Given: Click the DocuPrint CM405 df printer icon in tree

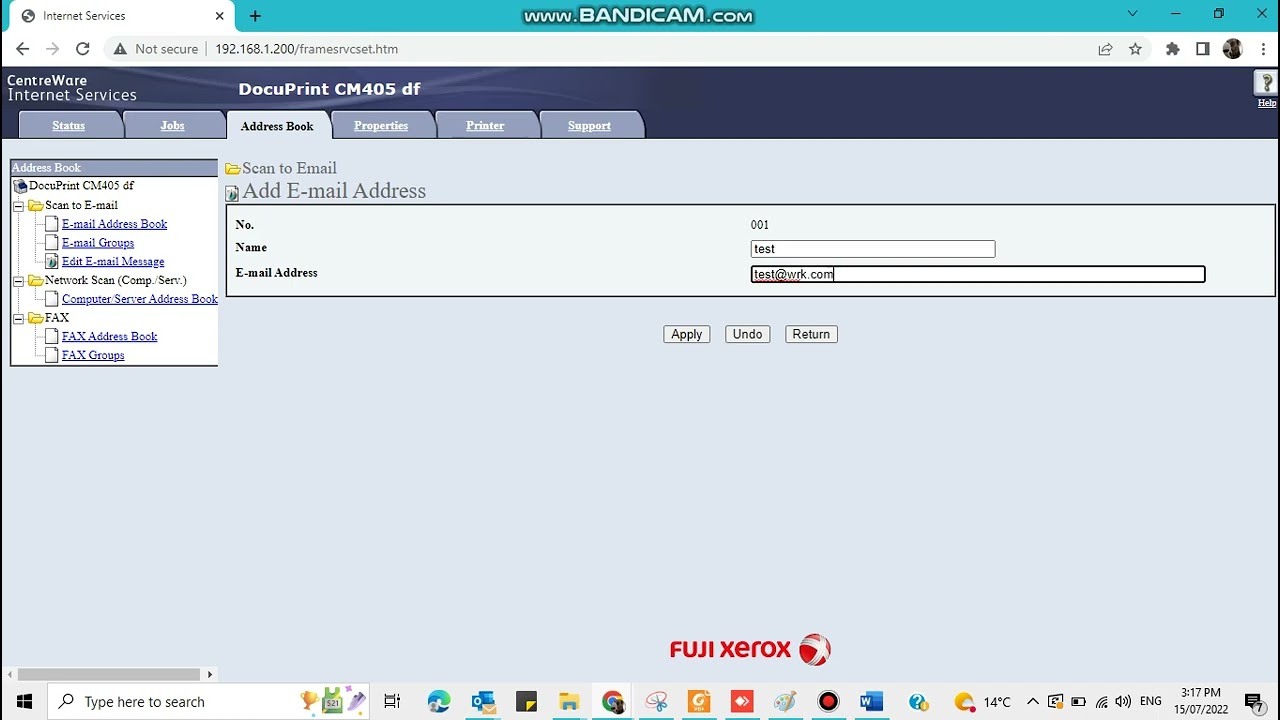Looking at the screenshot, I should (x=20, y=186).
